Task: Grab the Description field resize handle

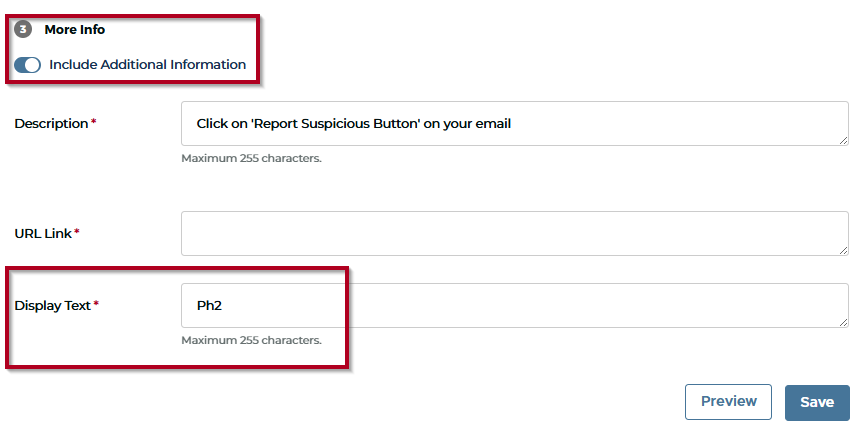Action: point(843,141)
